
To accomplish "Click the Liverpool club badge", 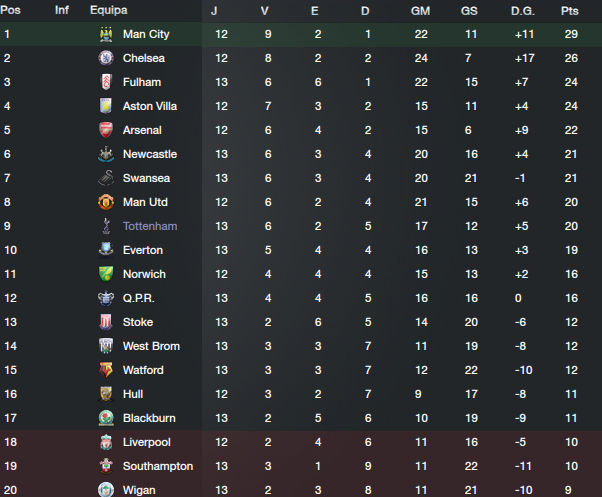I will point(105,442).
